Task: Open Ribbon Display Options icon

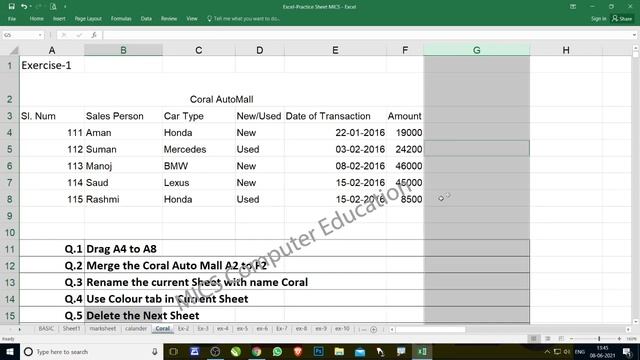Action: pyautogui.click(x=573, y=7)
